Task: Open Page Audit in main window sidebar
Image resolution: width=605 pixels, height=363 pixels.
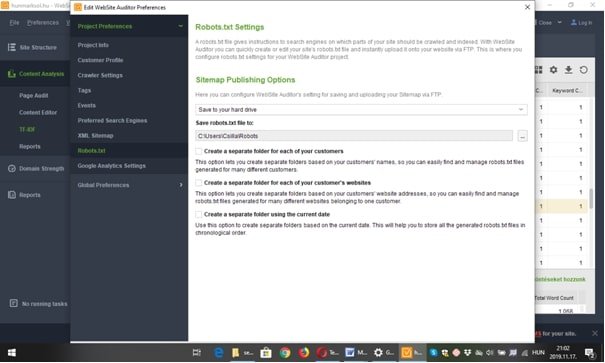Action: click(x=34, y=95)
